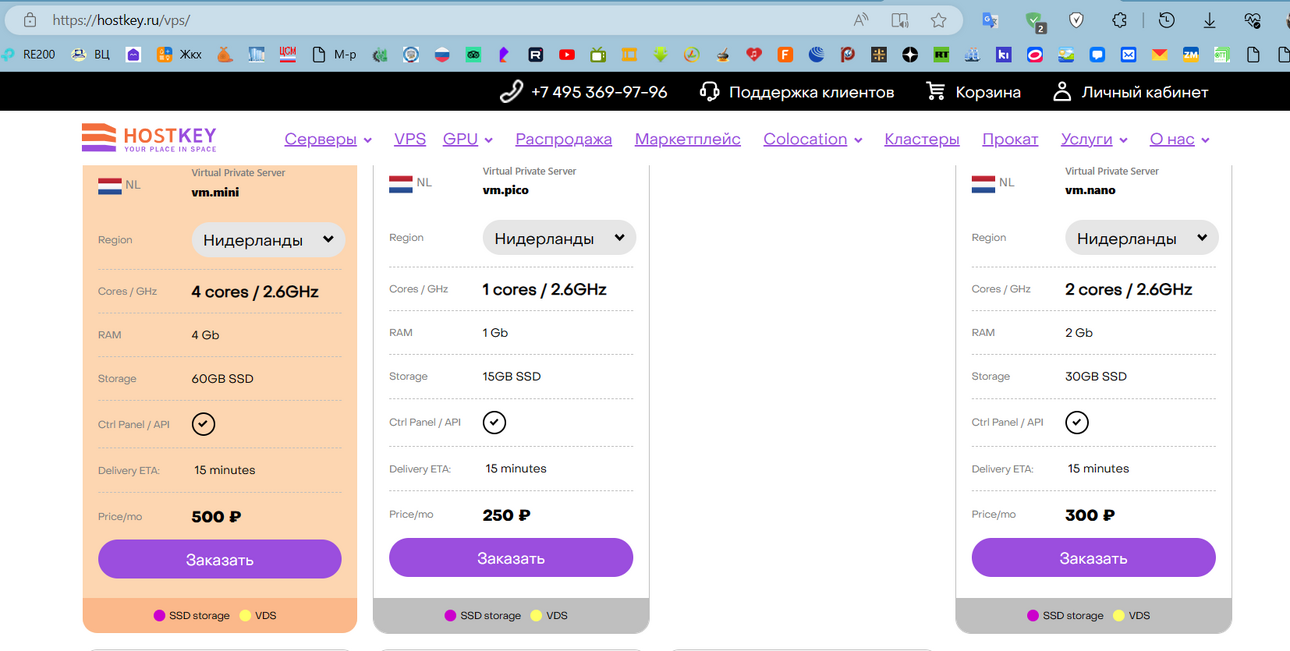Open the М-р bookmark
Image resolution: width=1290 pixels, height=651 pixels.
click(334, 55)
